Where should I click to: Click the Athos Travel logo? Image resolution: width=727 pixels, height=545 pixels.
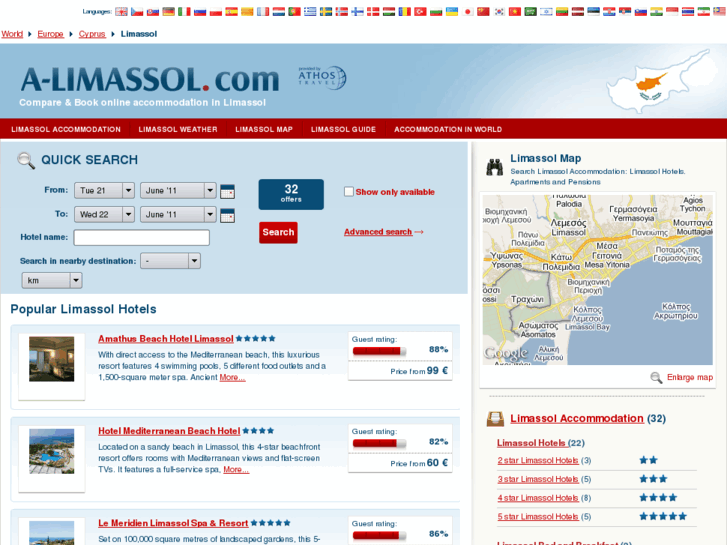pos(322,78)
